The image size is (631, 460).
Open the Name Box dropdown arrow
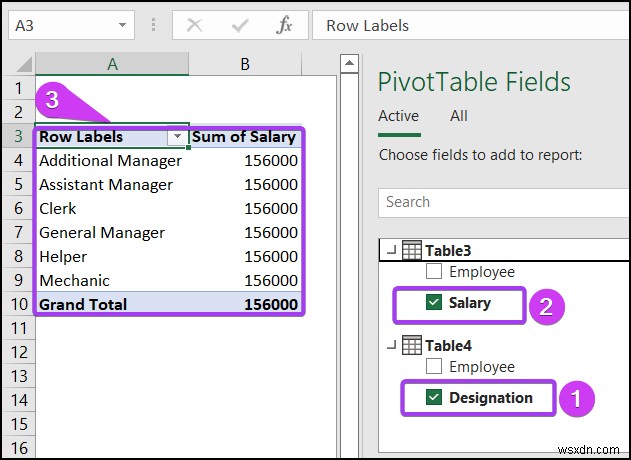pyautogui.click(x=122, y=25)
